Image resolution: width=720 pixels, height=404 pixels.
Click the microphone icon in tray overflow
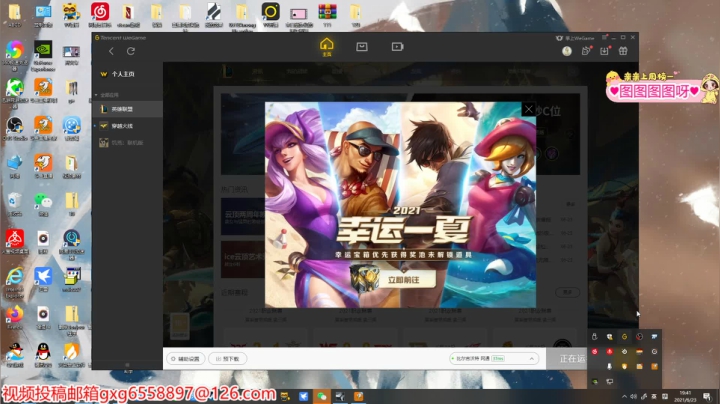[x=609, y=366]
